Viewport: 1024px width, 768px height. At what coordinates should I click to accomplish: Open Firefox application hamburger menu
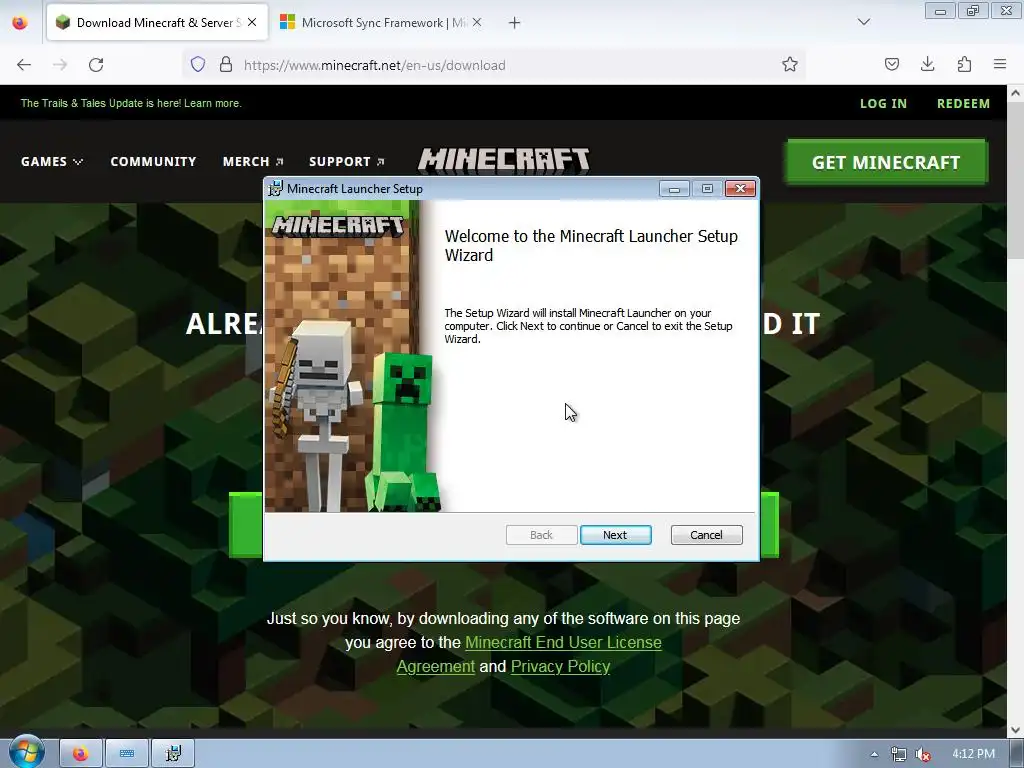pyautogui.click(x=1000, y=65)
